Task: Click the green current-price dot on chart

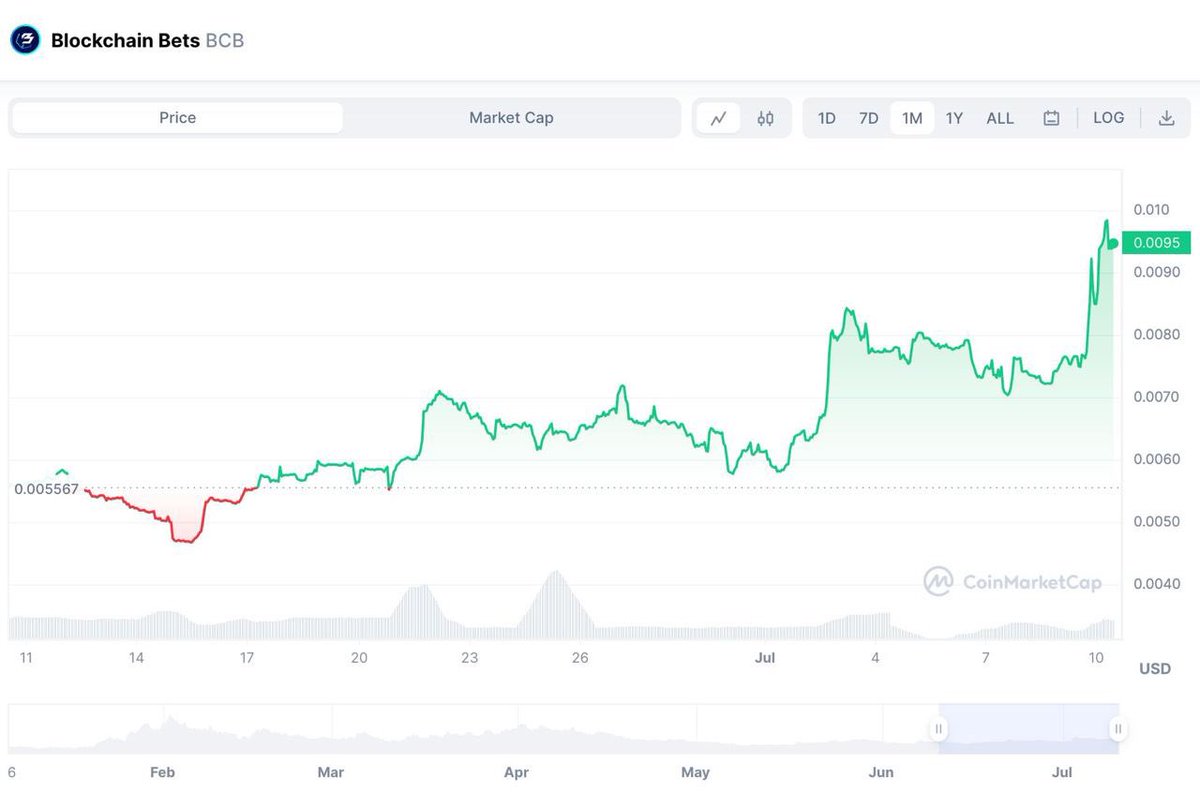Action: tap(1113, 243)
